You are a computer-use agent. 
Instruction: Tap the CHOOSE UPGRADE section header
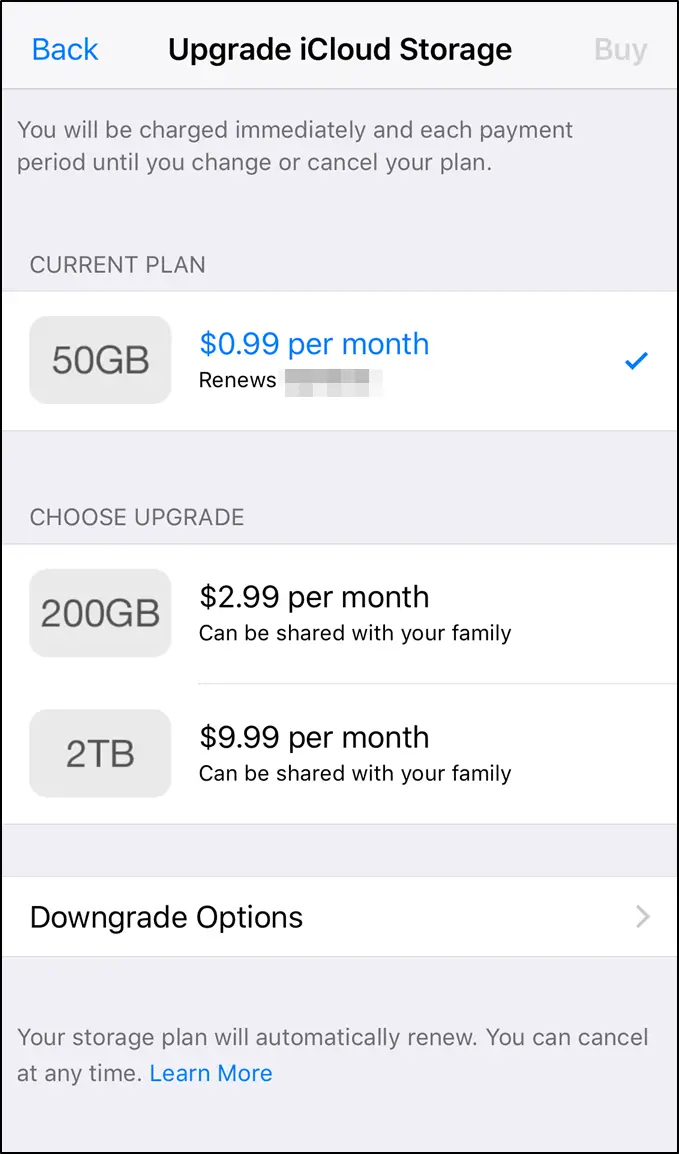137,517
